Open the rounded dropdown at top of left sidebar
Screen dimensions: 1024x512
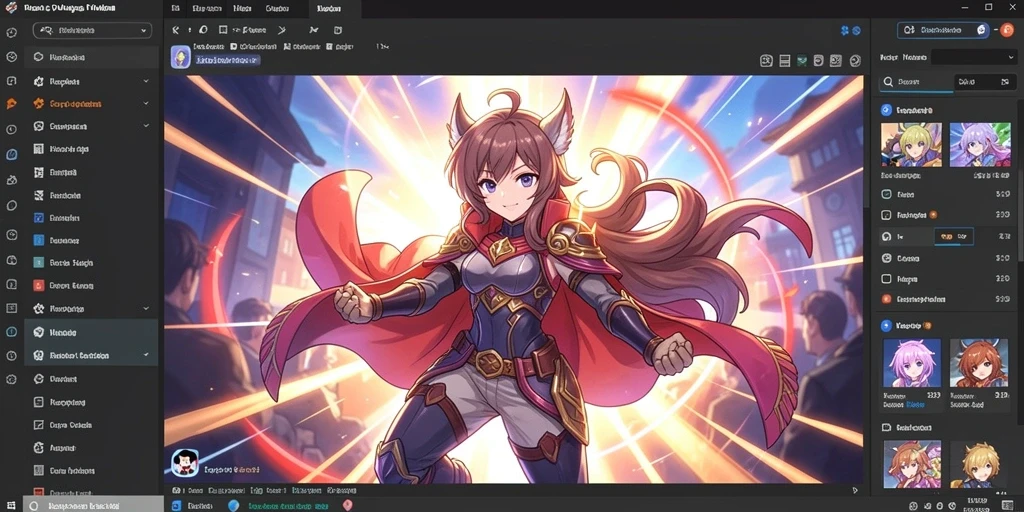[92, 30]
